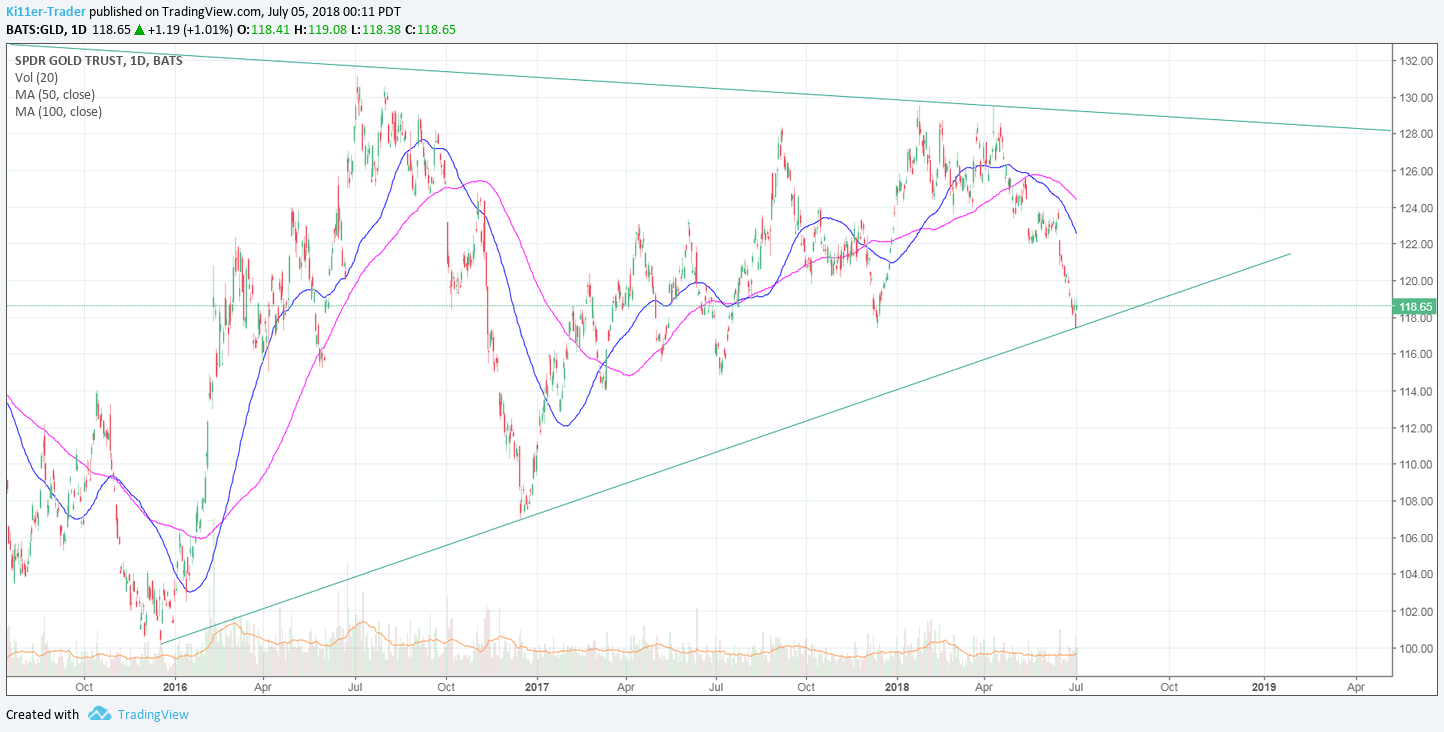This screenshot has height=732, width=1444.
Task: Click the 'Vol (20)' indicator label
Action: click(x=36, y=77)
